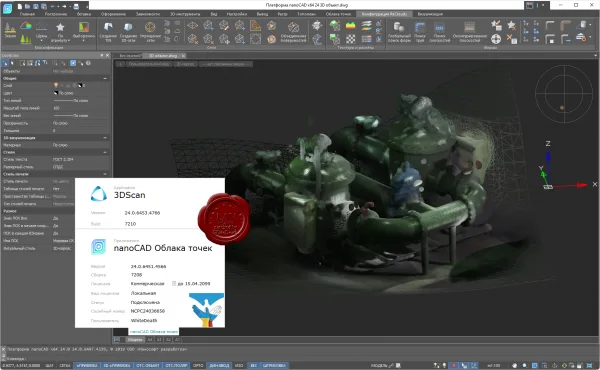Image resolution: width=600 pixels, height=370 pixels.
Task: Click the Масштаб типа линий value 100
Action: click(x=56, y=108)
